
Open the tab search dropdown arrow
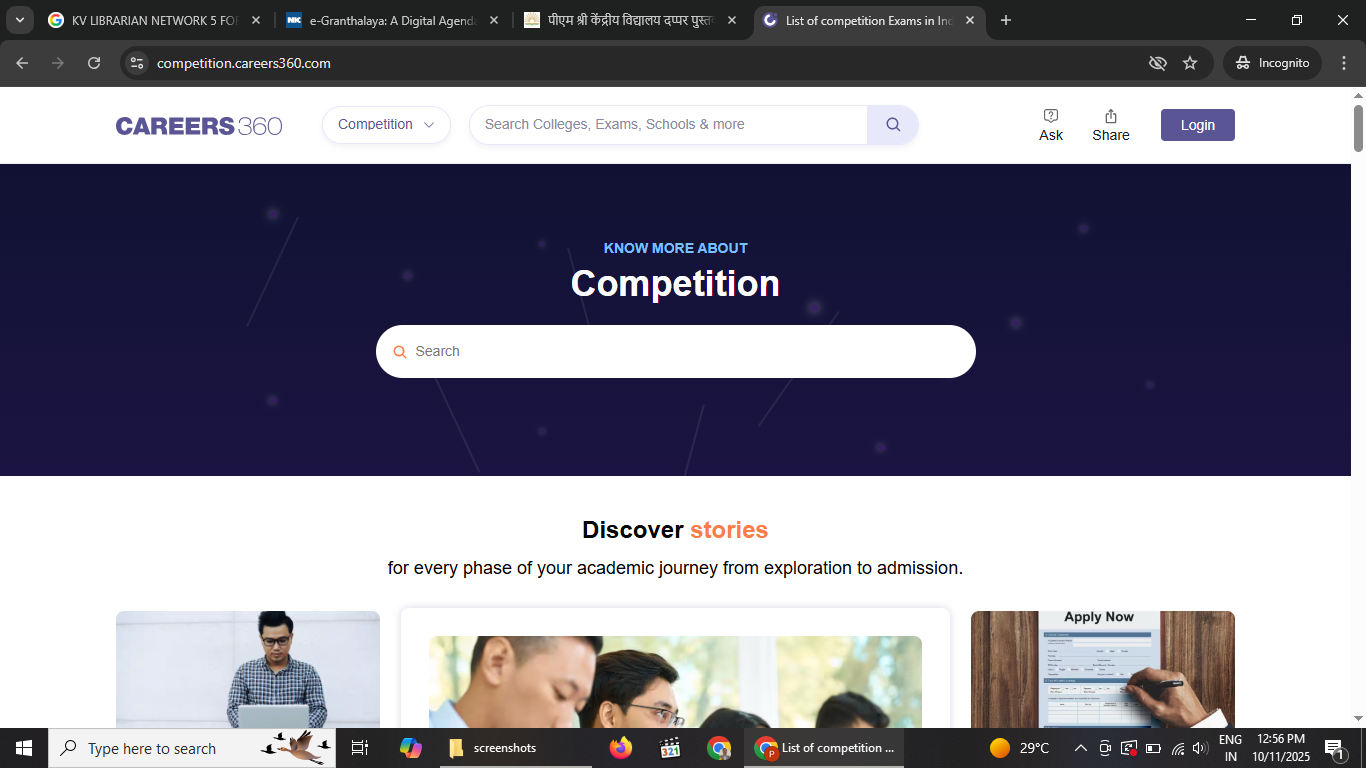tap(19, 20)
